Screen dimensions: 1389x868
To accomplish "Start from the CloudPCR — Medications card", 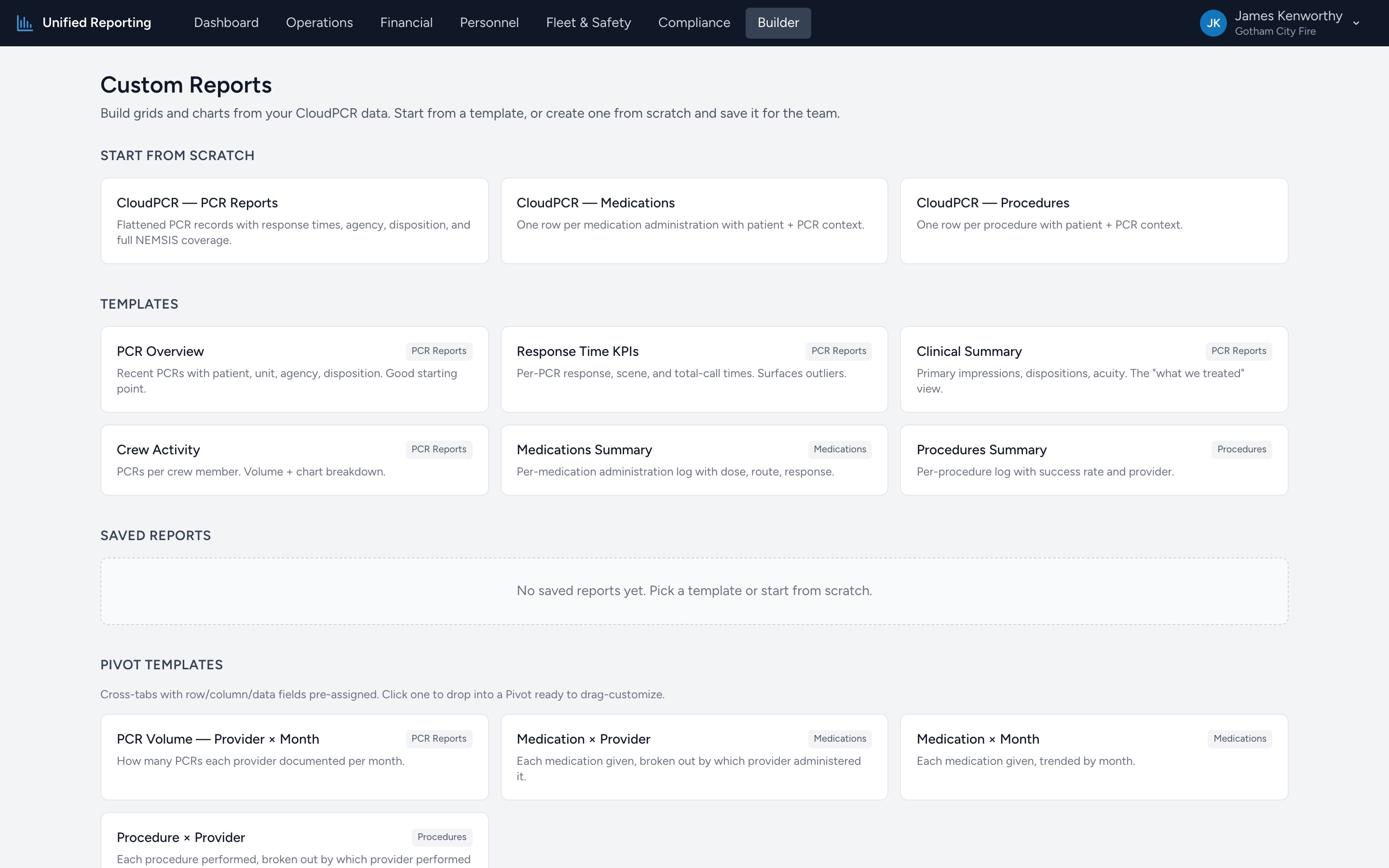I will (x=694, y=221).
